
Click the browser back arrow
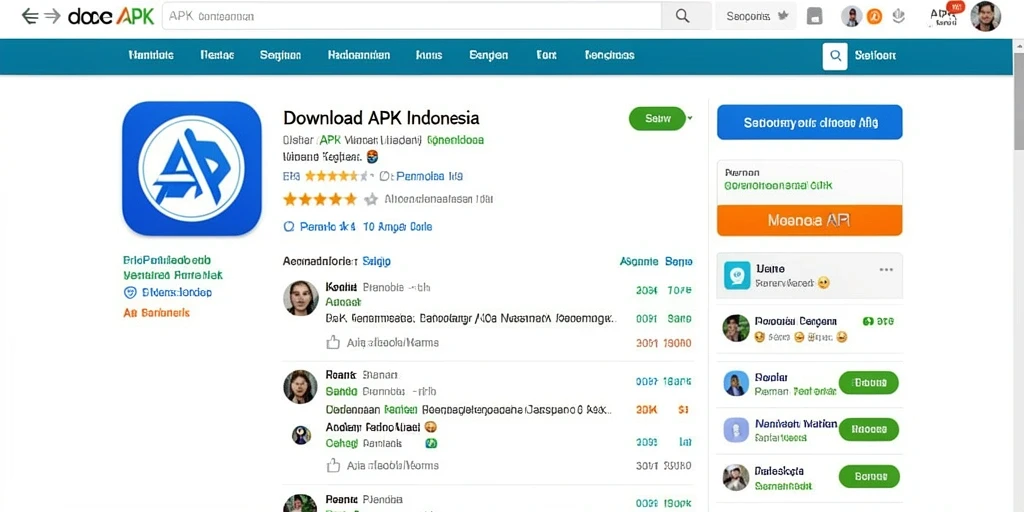(29, 16)
